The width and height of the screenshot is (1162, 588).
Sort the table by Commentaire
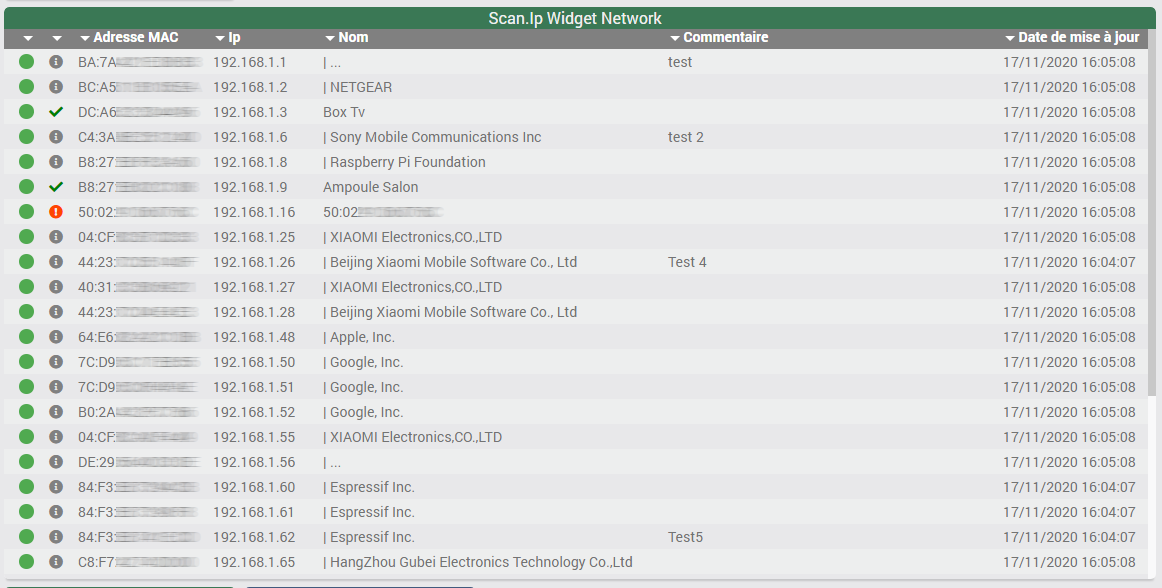click(x=719, y=37)
